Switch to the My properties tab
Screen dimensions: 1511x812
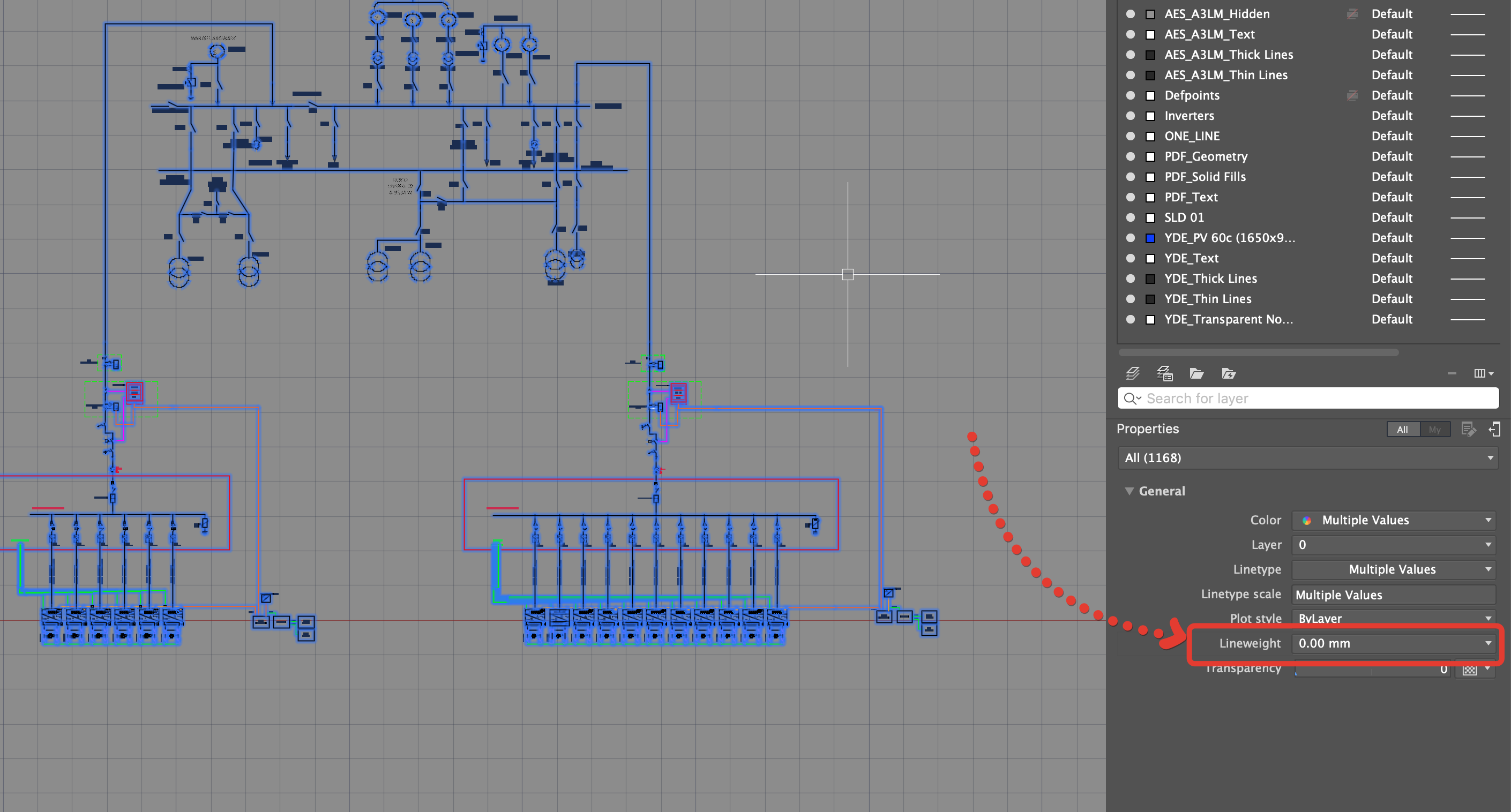1434,429
